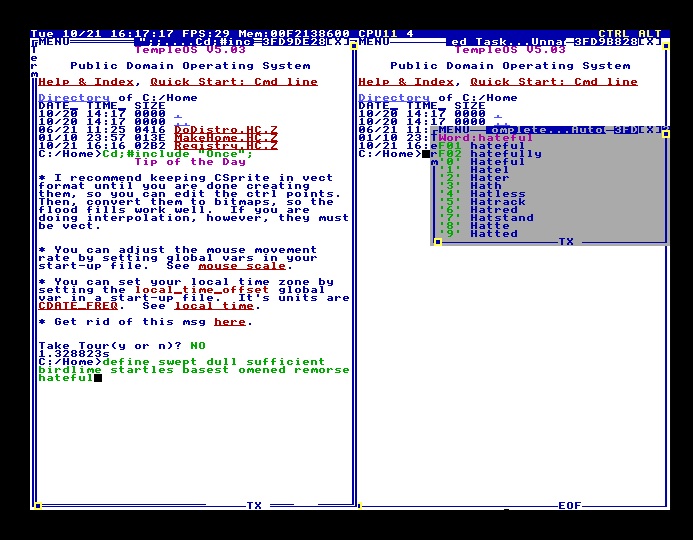The height and width of the screenshot is (540, 693).
Task: Click the Cd;#include "Once"; command line
Action: [x=178, y=154]
